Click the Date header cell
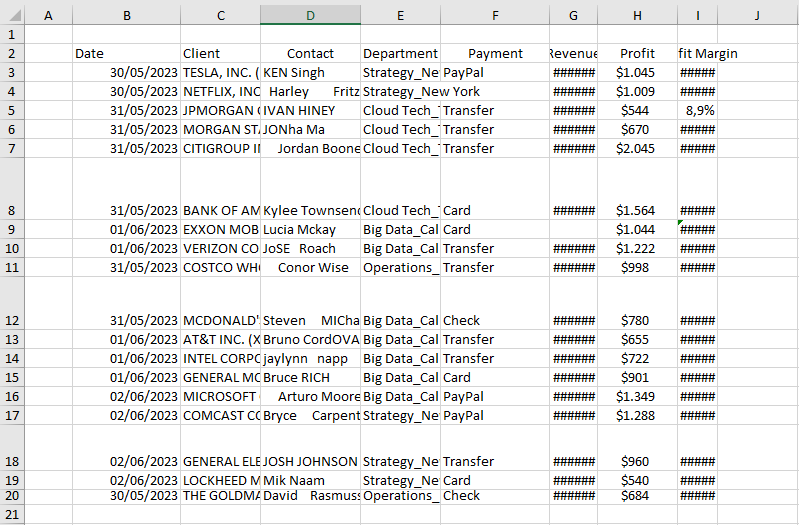799x525 pixels. coord(126,54)
